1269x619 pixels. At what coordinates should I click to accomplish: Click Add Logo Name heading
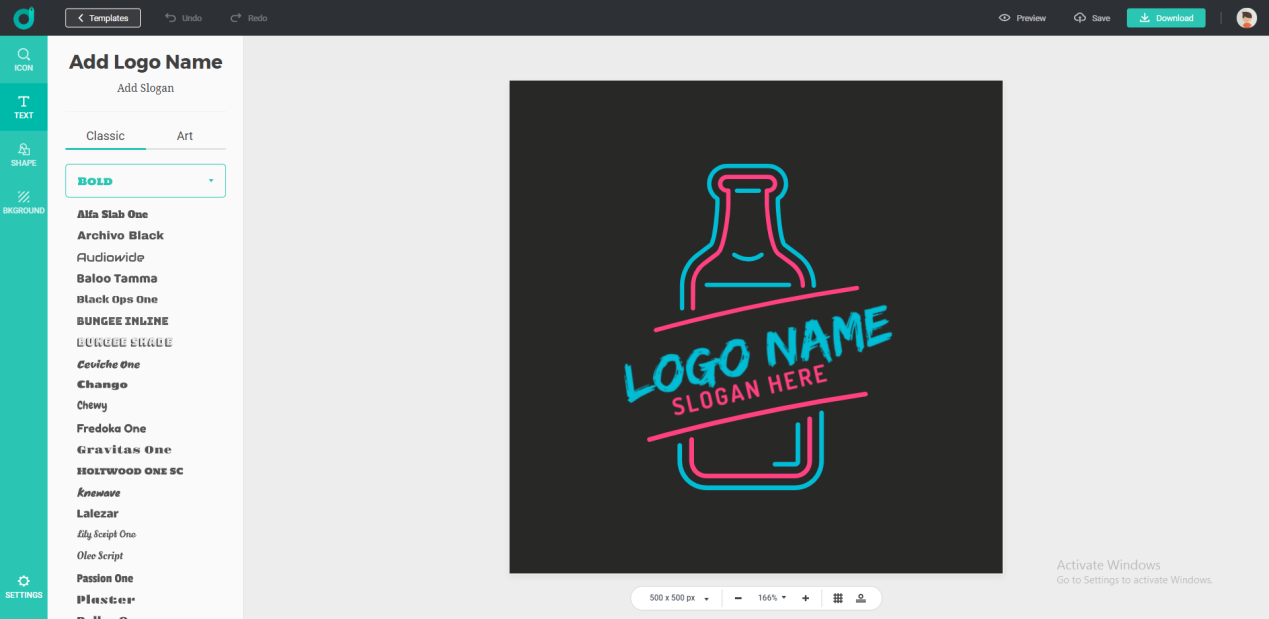pos(146,62)
